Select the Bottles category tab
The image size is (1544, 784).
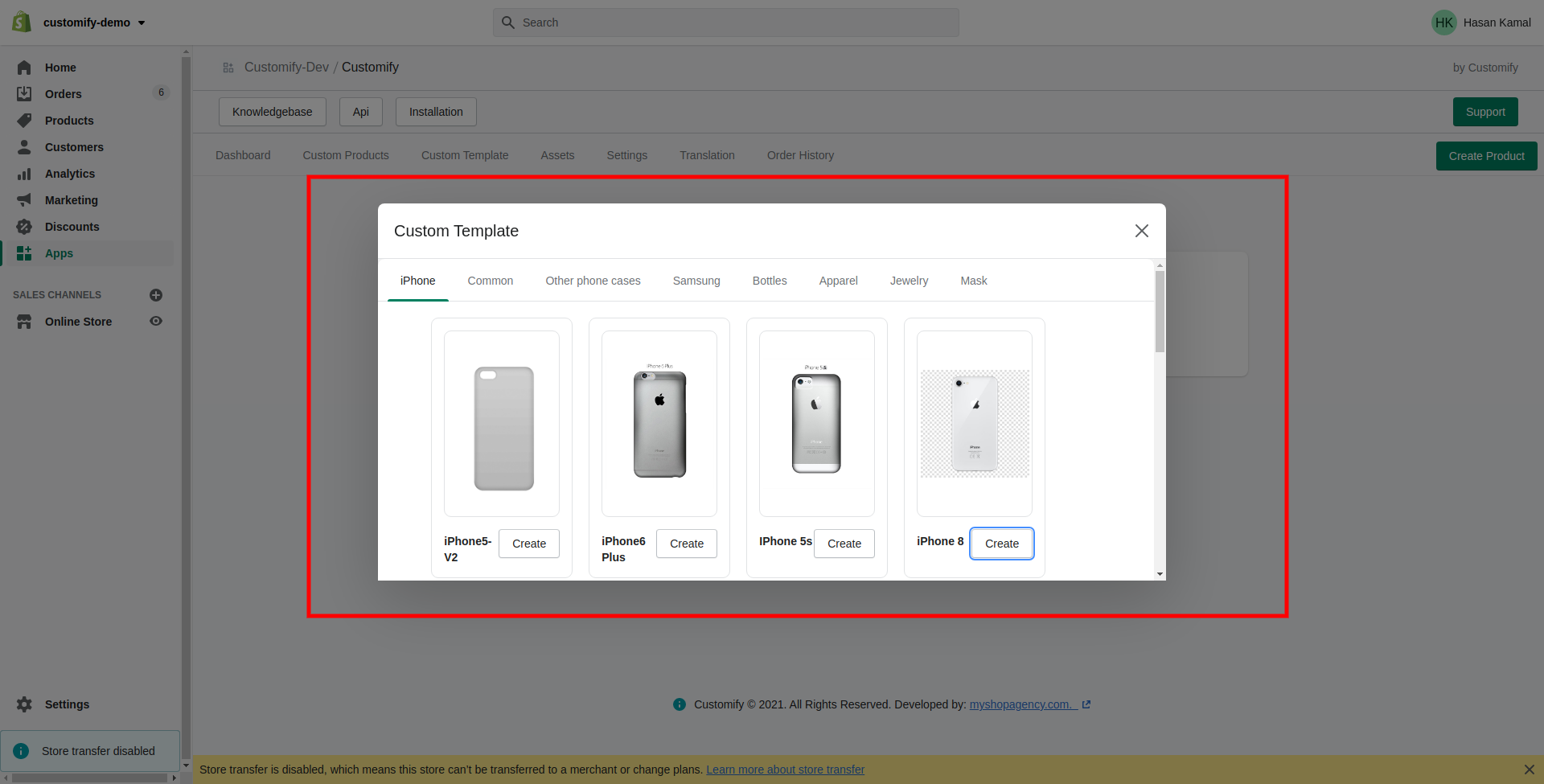pyautogui.click(x=770, y=281)
